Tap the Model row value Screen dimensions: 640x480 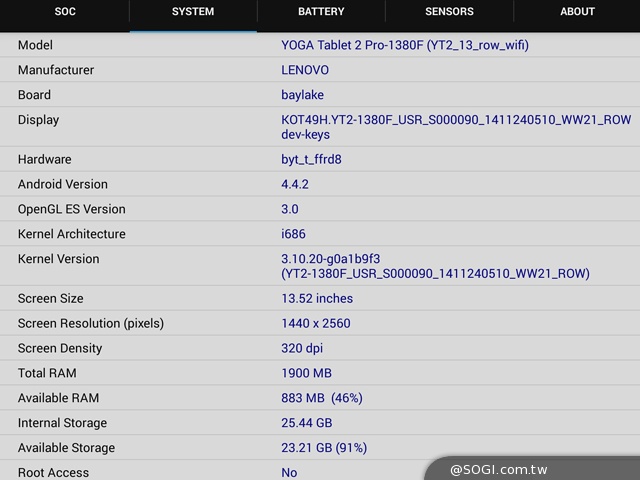404,45
